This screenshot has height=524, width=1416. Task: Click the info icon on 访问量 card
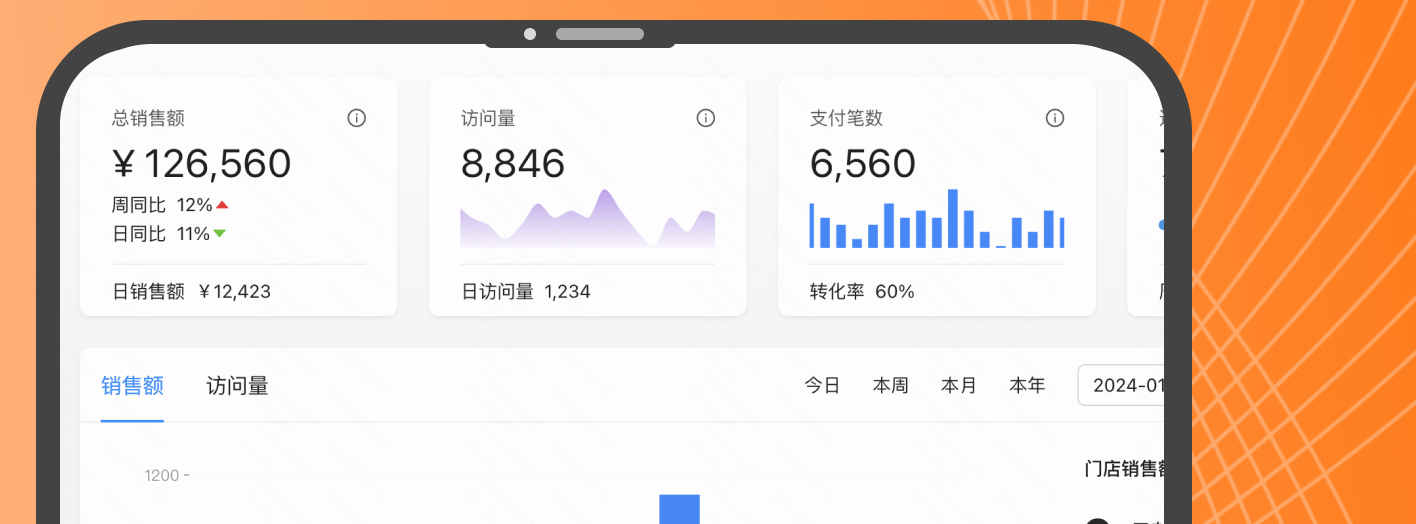(x=705, y=118)
